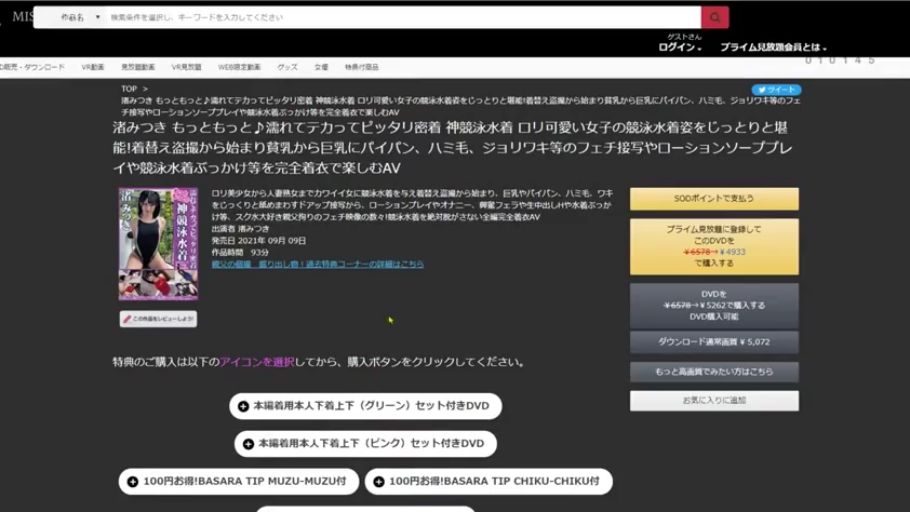Viewport: 910px width, 512px height.
Task: Select plus icon for ピンク set DVD option
Action: coord(248,443)
